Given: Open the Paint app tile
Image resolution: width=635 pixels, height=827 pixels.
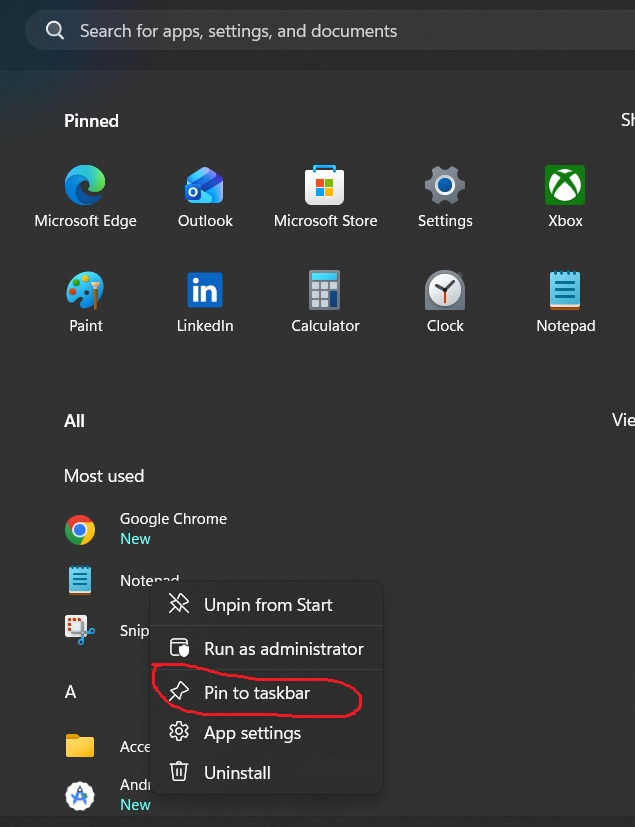Looking at the screenshot, I should click(x=85, y=302).
